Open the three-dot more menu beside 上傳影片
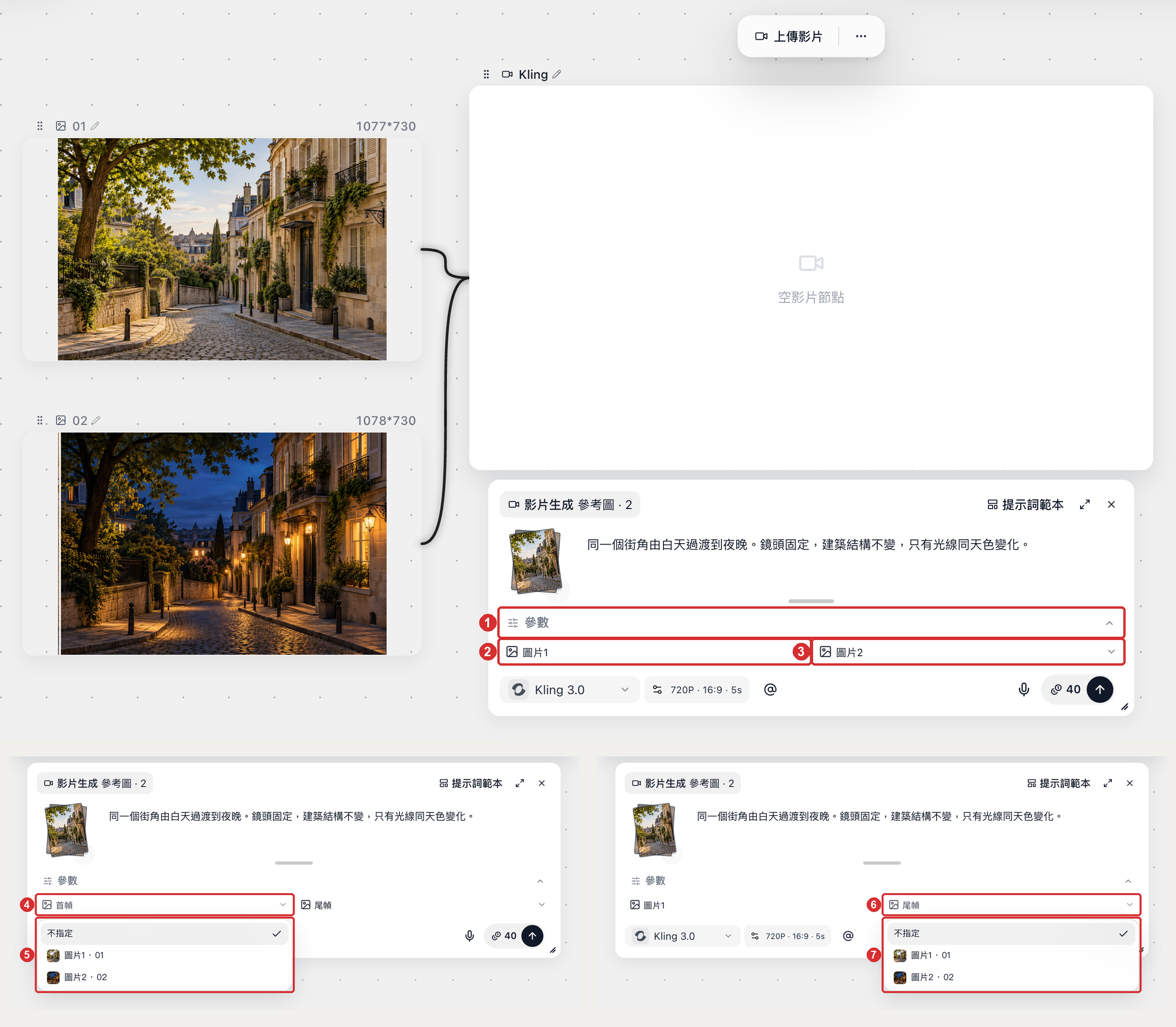This screenshot has width=1176, height=1027. (x=861, y=36)
